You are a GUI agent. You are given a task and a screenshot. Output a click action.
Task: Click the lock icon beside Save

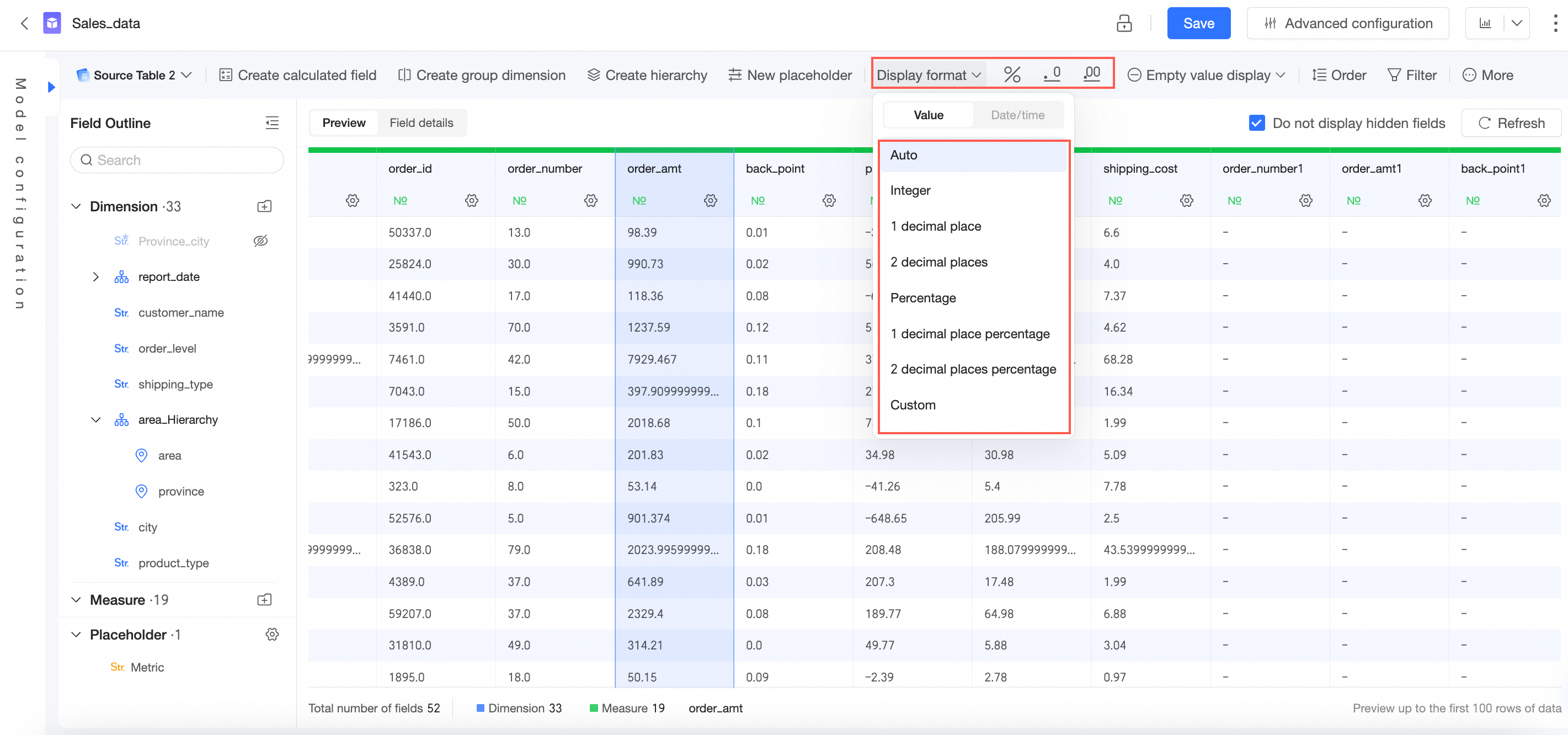[1124, 23]
